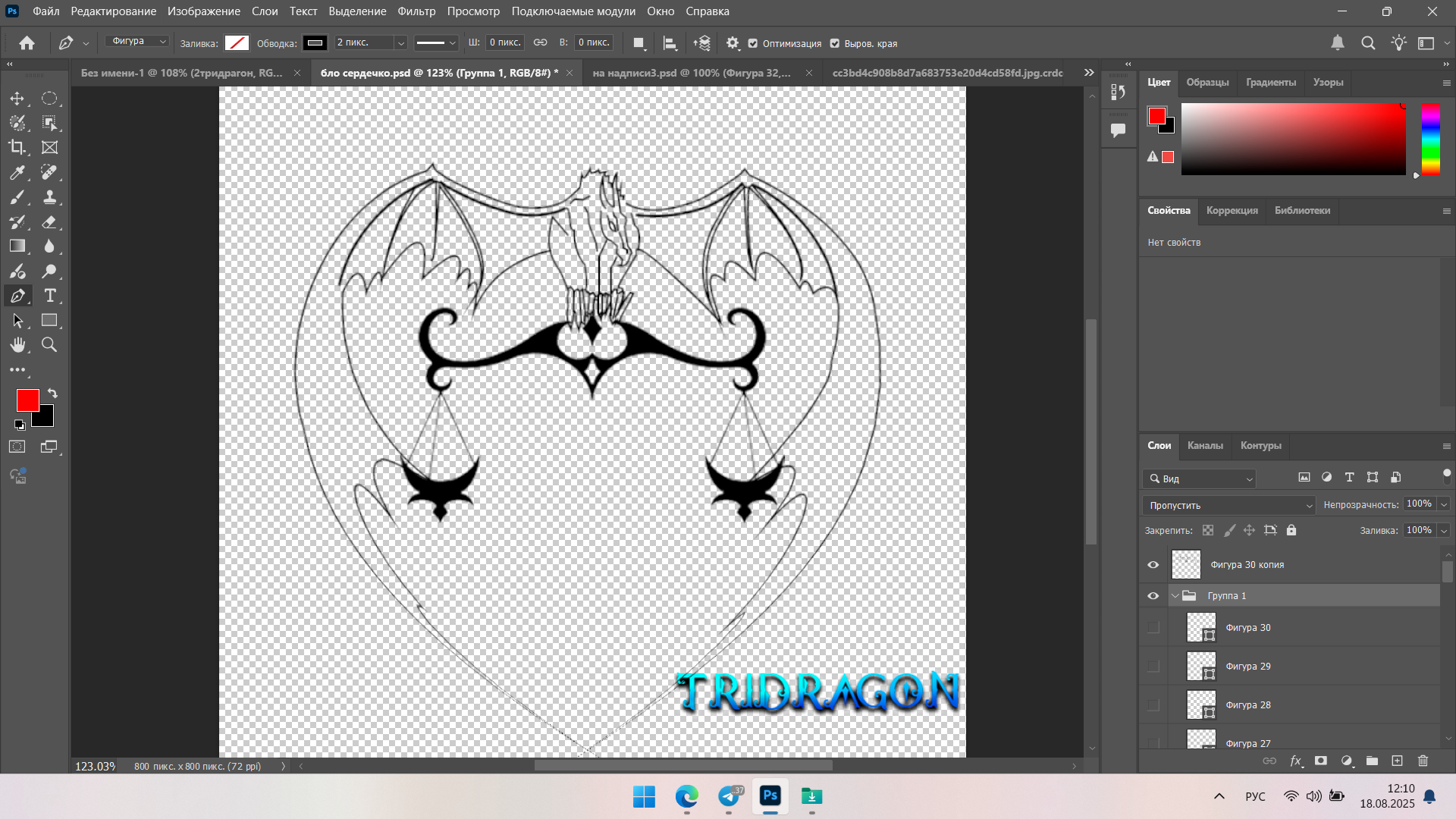Click the Заливка fill color swatch
This screenshot has height=819, width=1456.
point(237,43)
